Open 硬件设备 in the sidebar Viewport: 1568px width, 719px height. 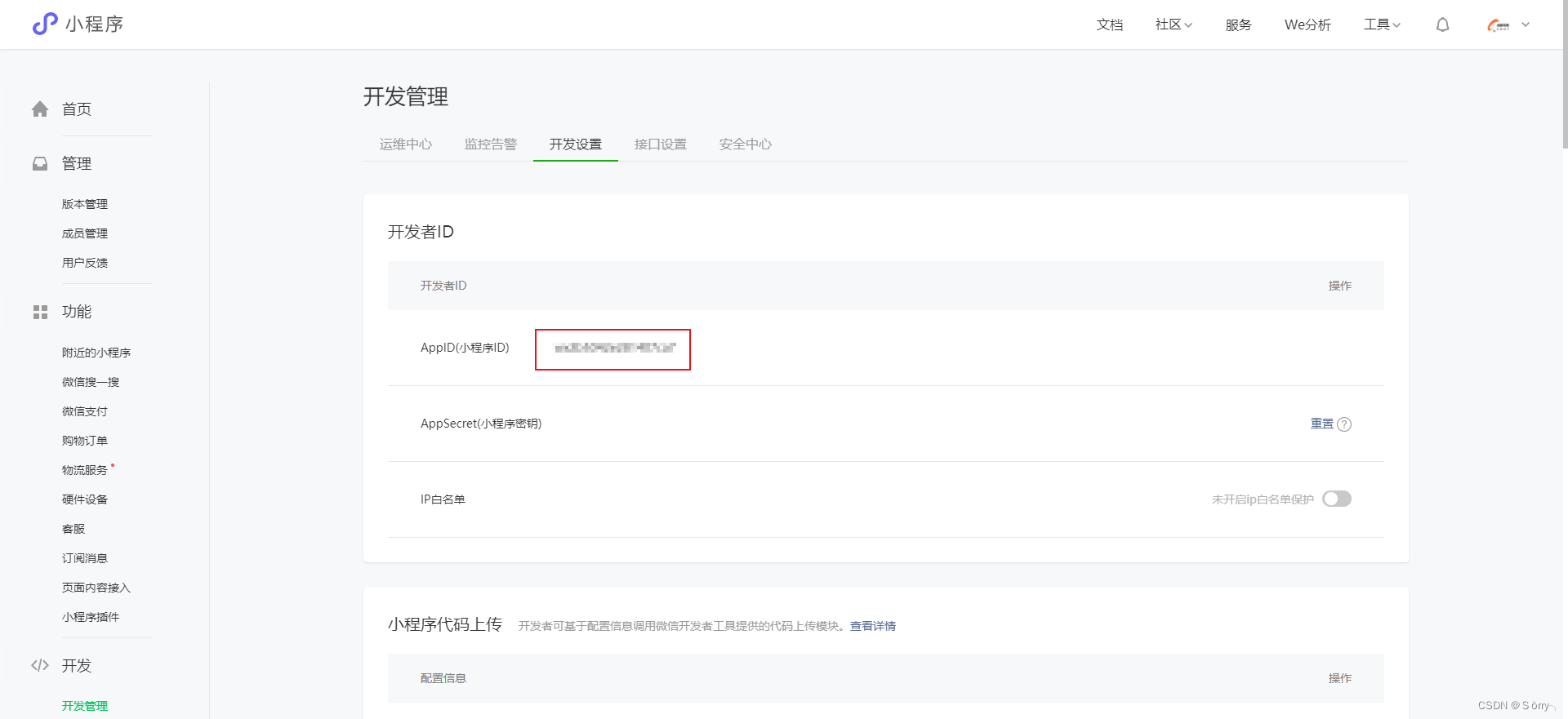click(x=85, y=499)
